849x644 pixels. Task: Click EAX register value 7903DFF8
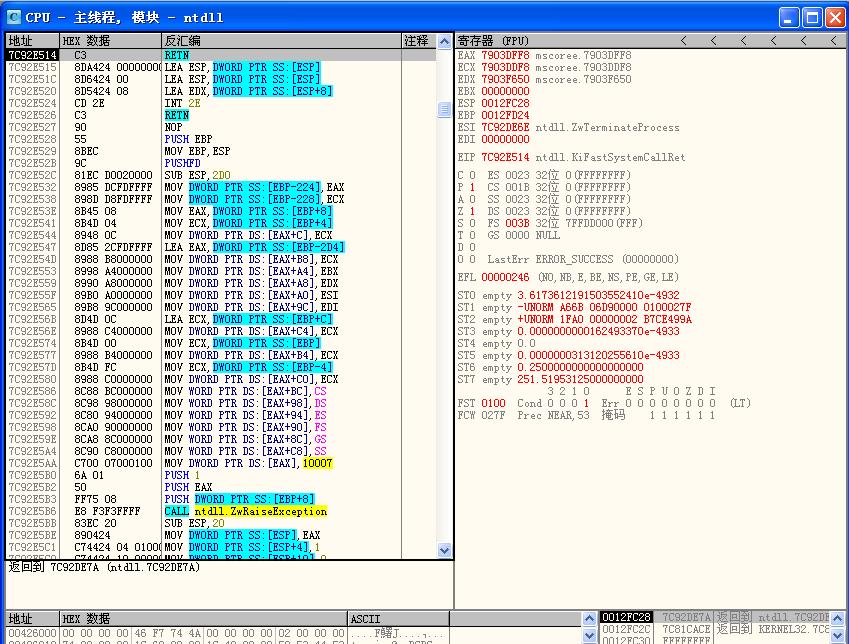(x=505, y=55)
